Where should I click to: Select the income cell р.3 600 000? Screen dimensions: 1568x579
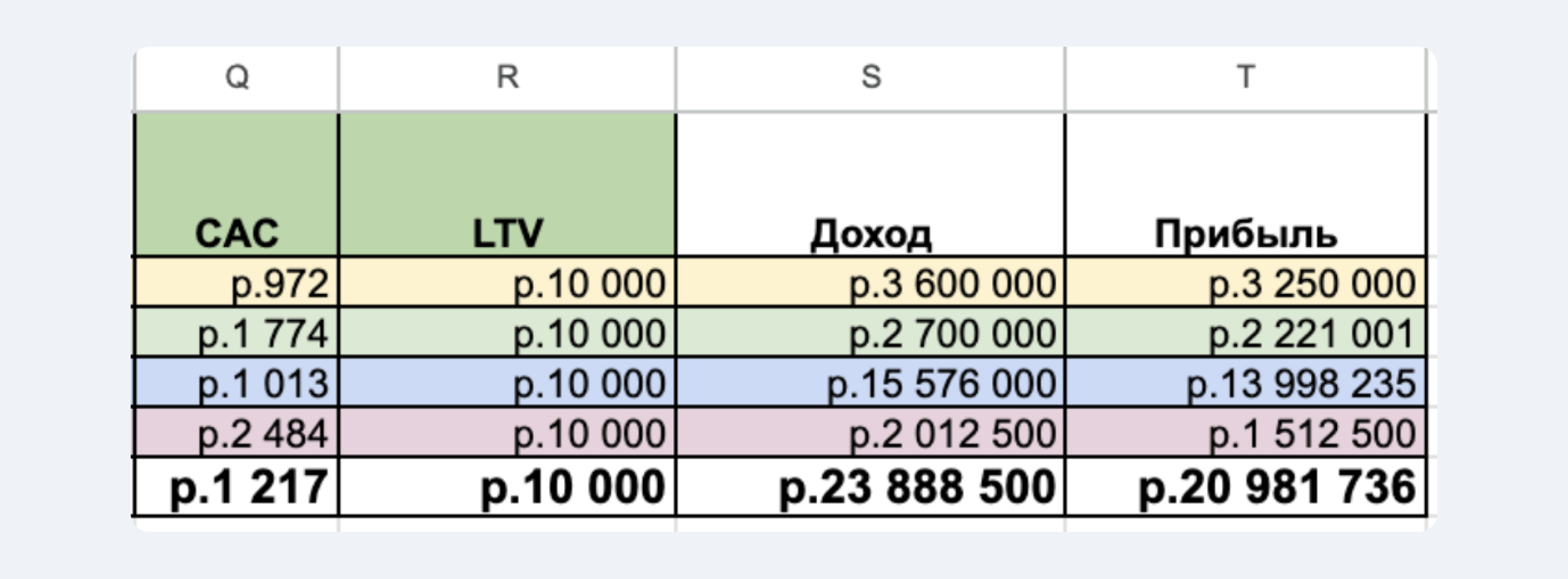pyautogui.click(x=870, y=282)
